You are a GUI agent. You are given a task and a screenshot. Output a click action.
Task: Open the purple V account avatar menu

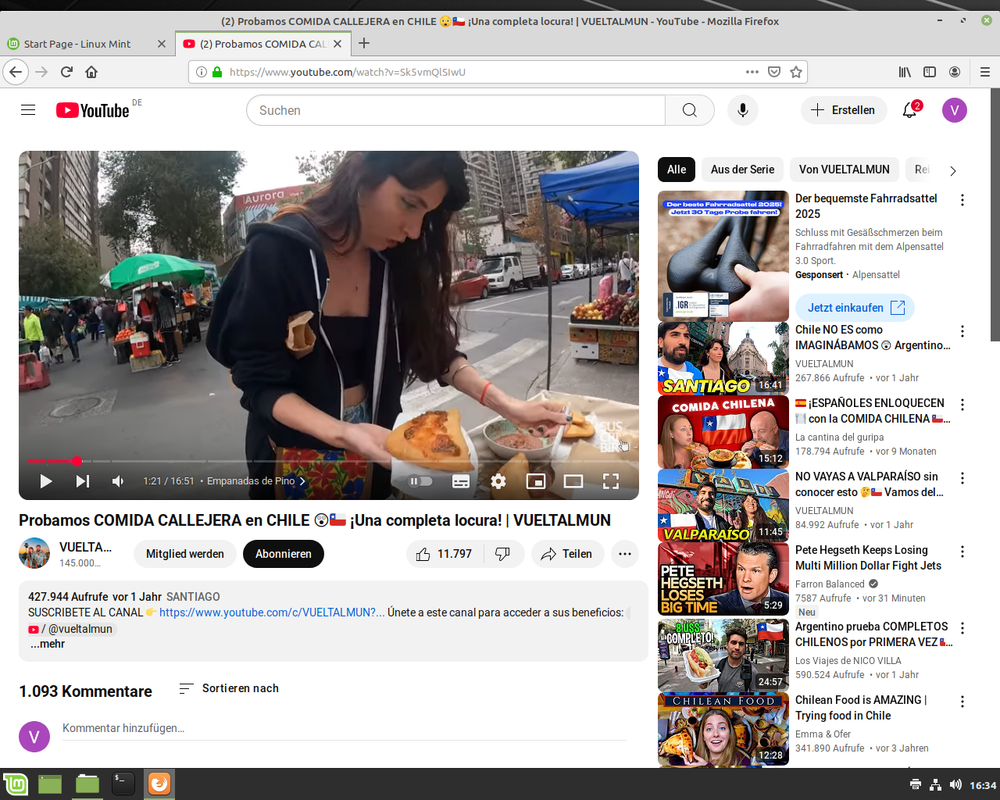coord(954,110)
